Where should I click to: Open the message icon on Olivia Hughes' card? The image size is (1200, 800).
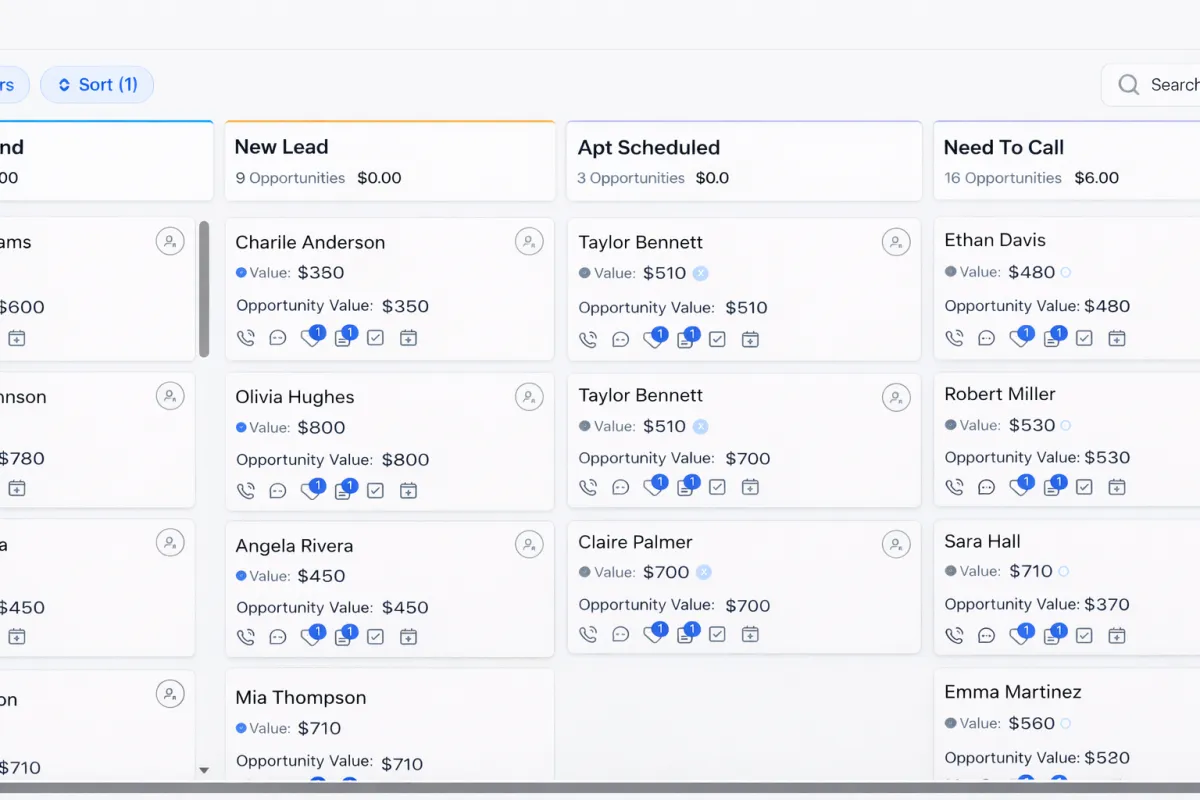click(x=278, y=491)
